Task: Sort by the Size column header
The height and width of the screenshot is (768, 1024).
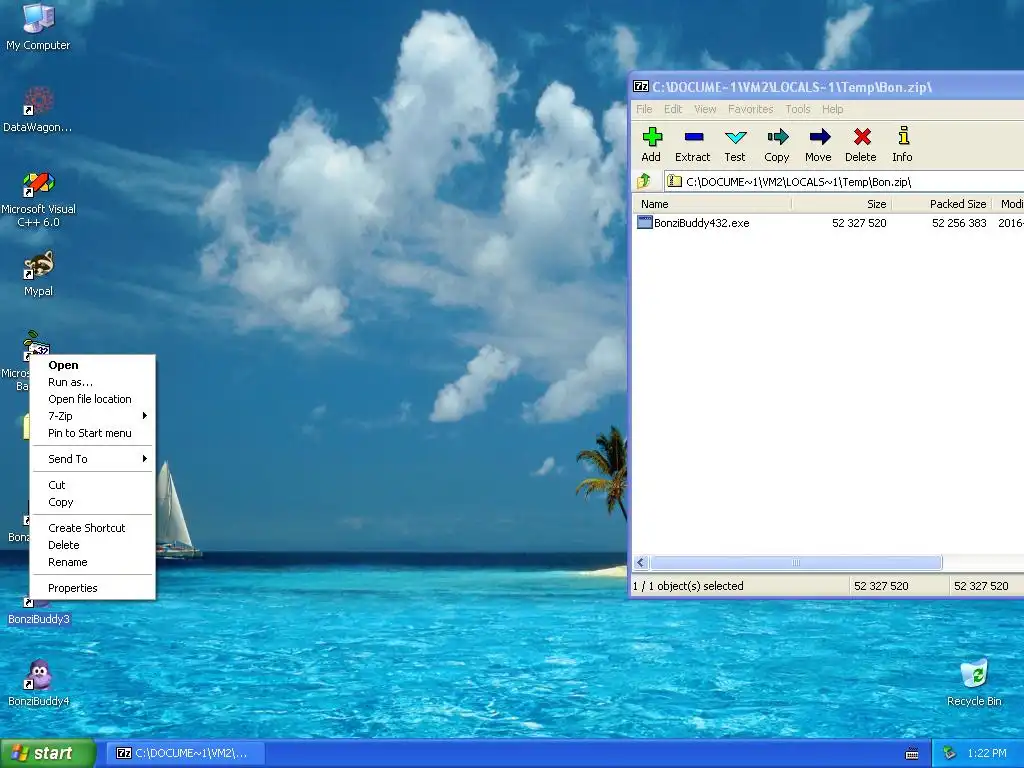Action: pyautogui.click(x=842, y=204)
